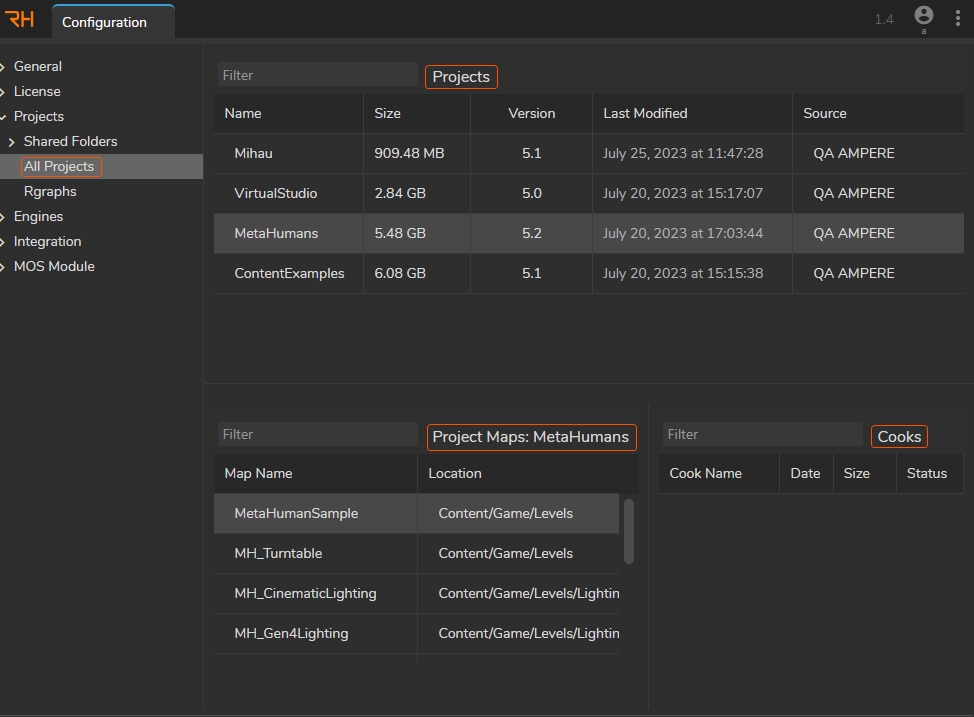Click the Cooks filter input field
This screenshot has height=717, width=974.
tap(762, 434)
